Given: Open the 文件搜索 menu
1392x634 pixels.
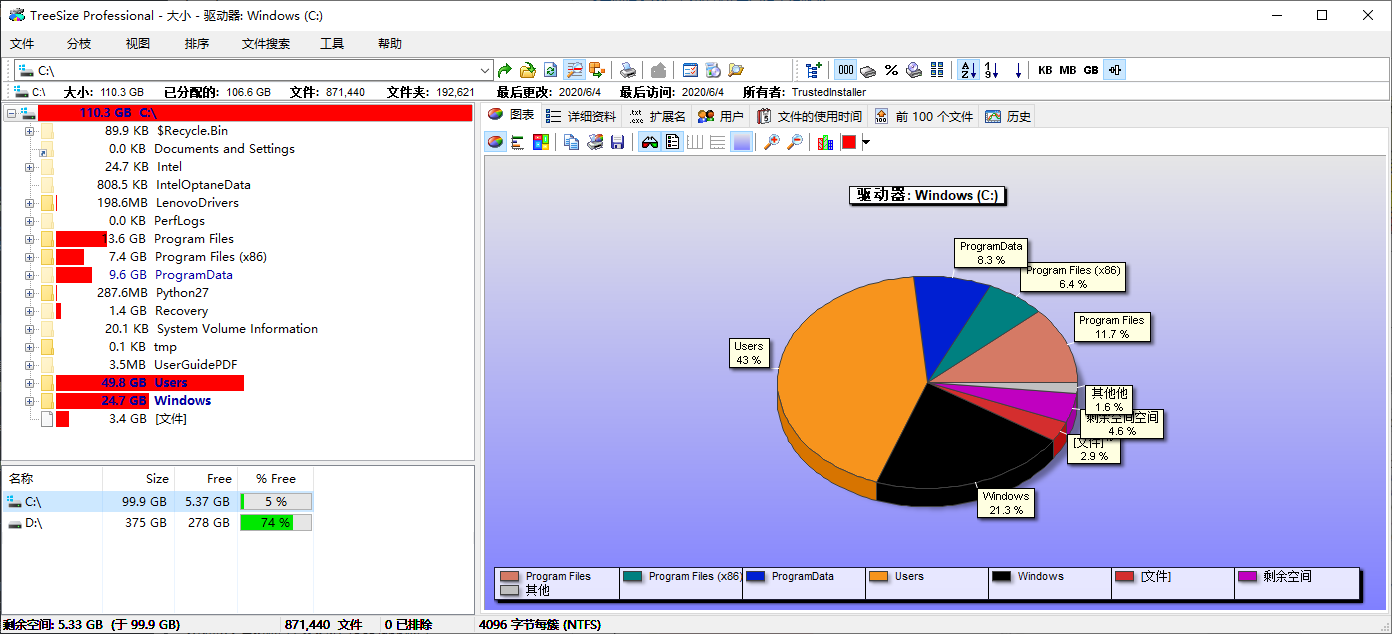Looking at the screenshot, I should (x=266, y=44).
